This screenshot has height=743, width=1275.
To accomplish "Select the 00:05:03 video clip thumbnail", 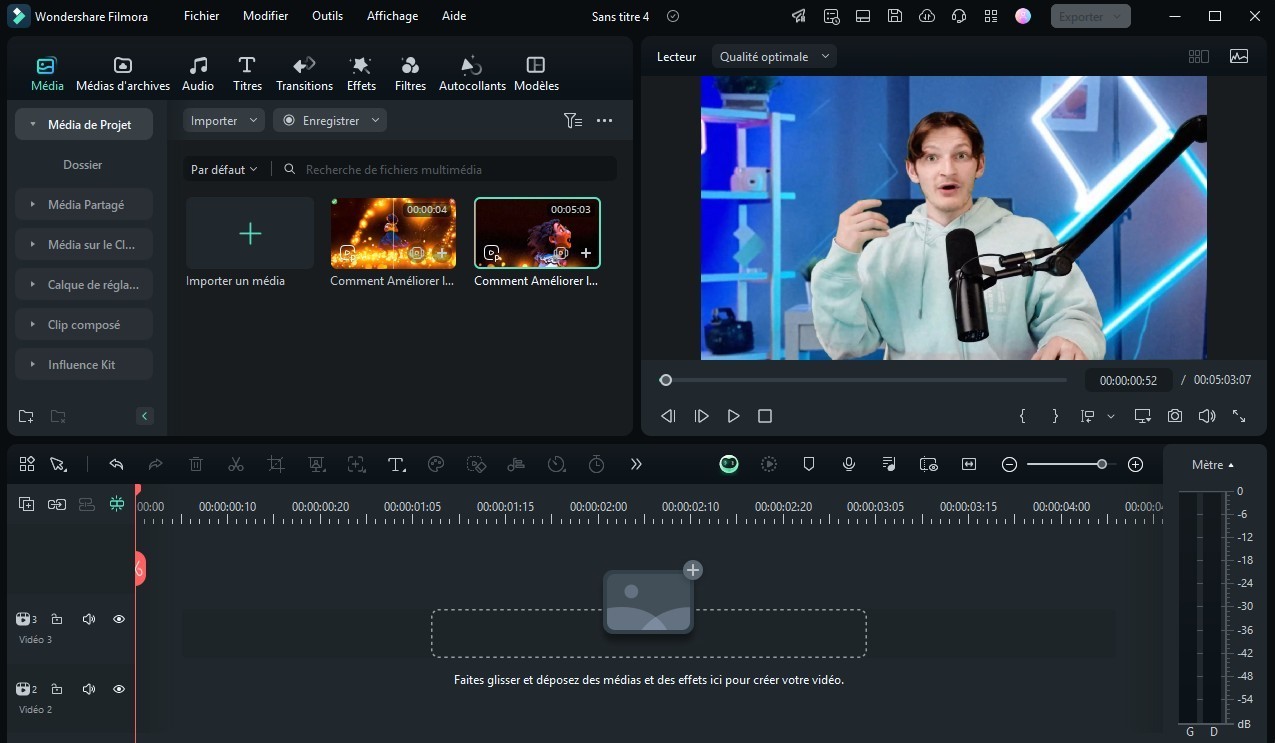I will (x=537, y=233).
